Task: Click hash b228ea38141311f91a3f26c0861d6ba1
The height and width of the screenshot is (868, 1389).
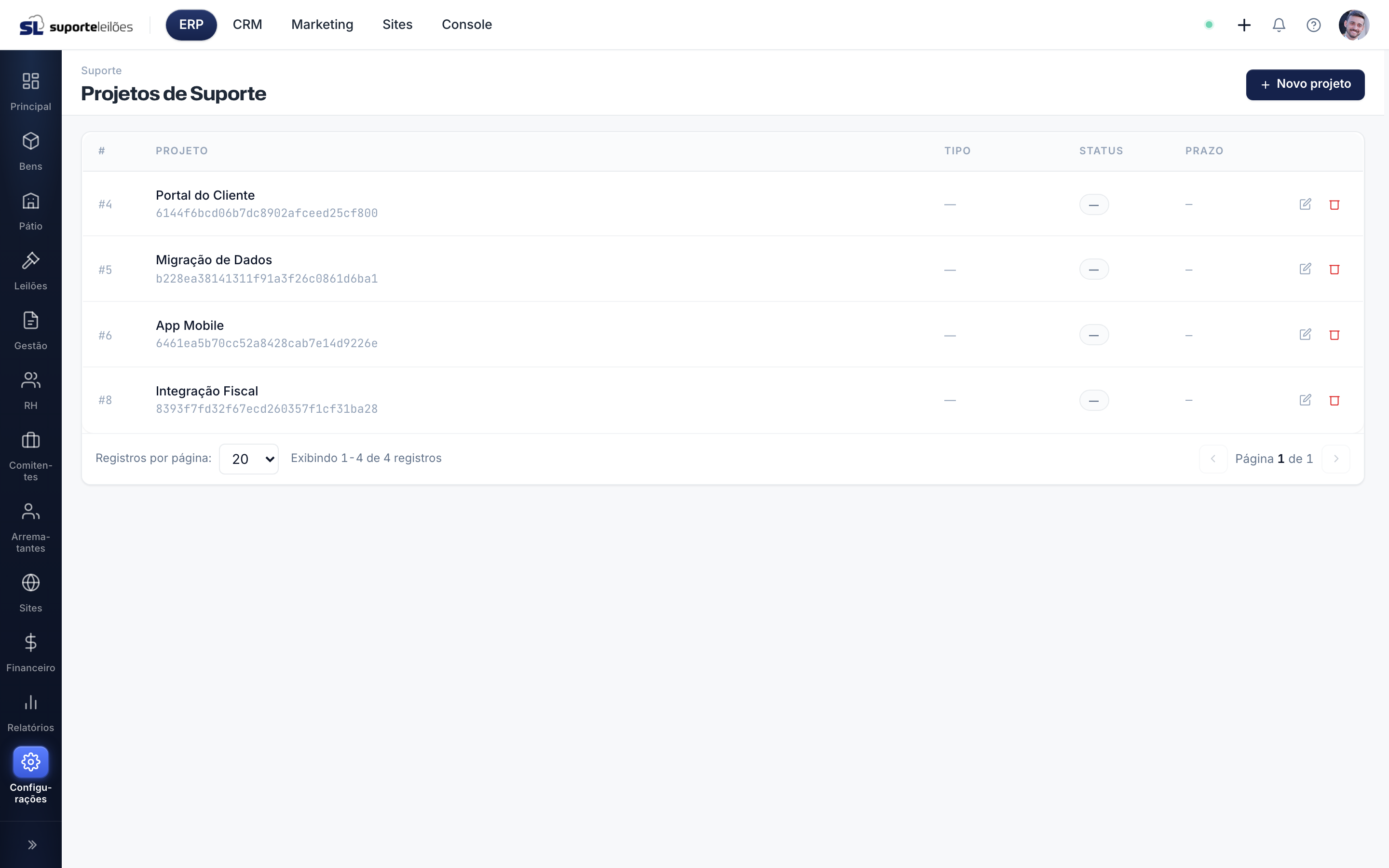Action: pos(267,278)
